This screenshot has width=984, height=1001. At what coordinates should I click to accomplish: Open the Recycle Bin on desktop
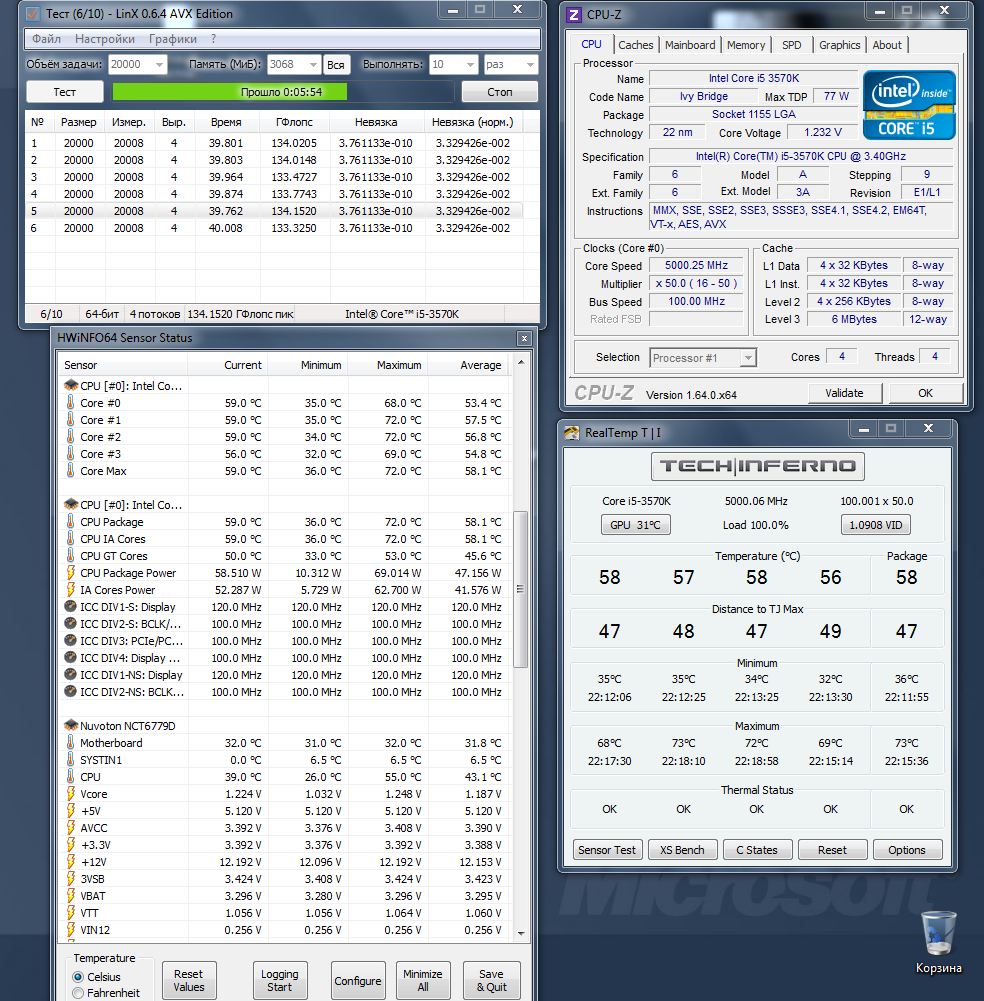tap(938, 942)
